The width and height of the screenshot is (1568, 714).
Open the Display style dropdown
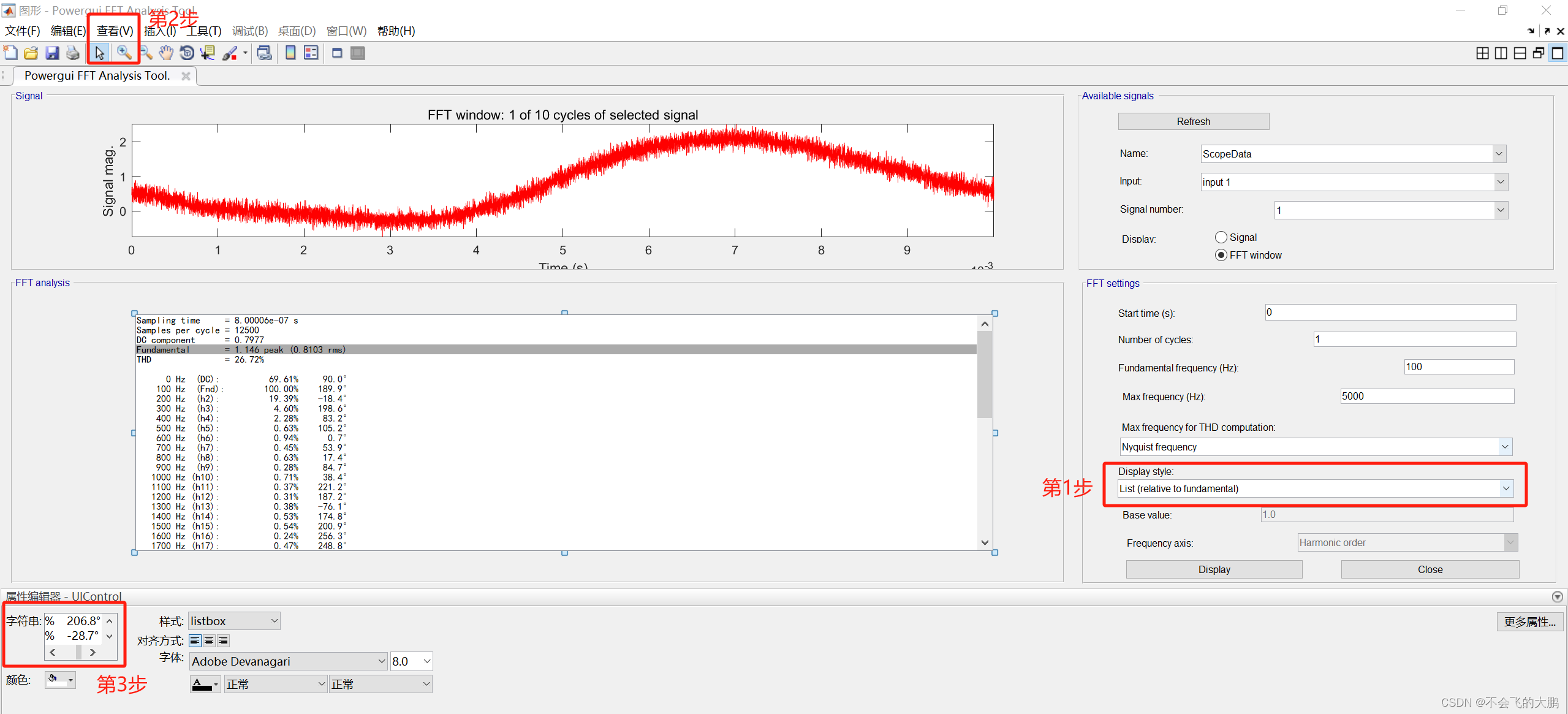[x=1506, y=488]
